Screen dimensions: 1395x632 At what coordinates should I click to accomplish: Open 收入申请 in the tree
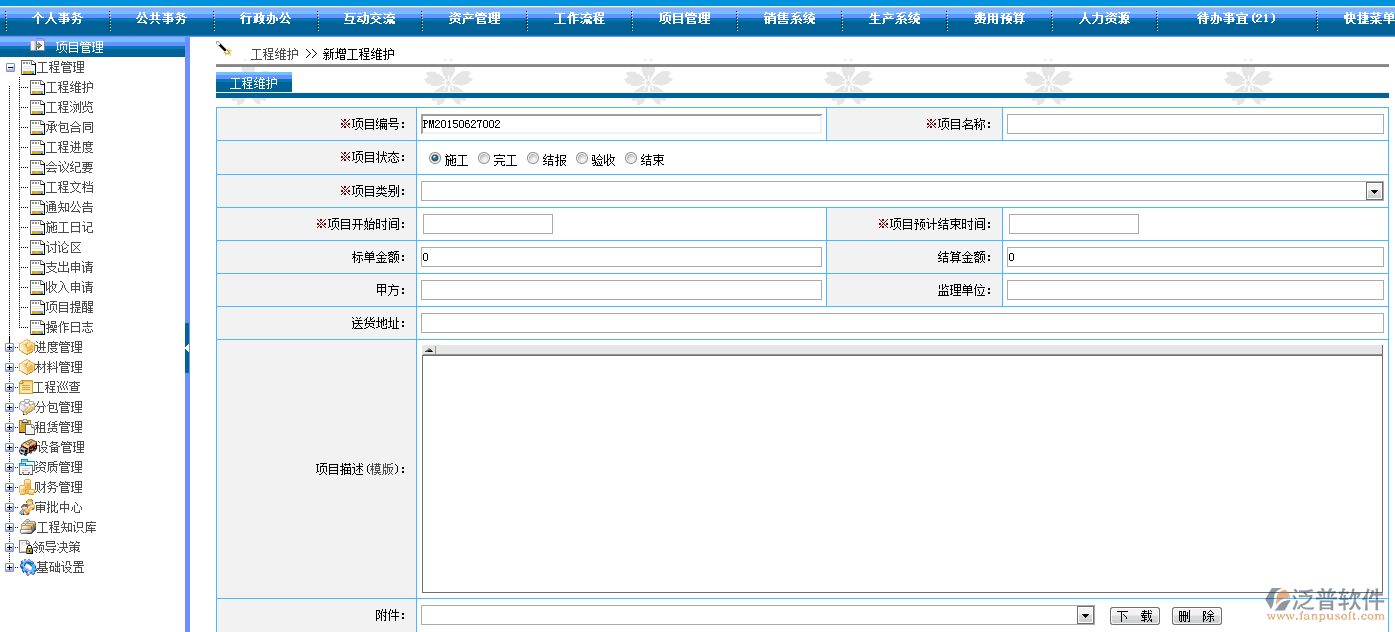tap(69, 287)
